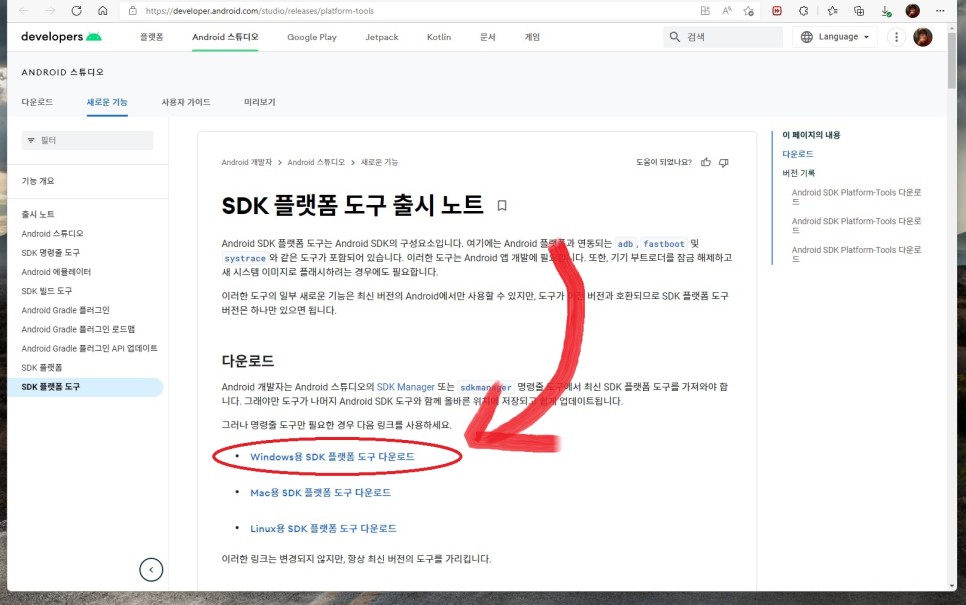Screen dimensions: 966x605
Task: Bookmark the SDK 플랫폼 도구 출시 노트 page
Action: click(502, 206)
